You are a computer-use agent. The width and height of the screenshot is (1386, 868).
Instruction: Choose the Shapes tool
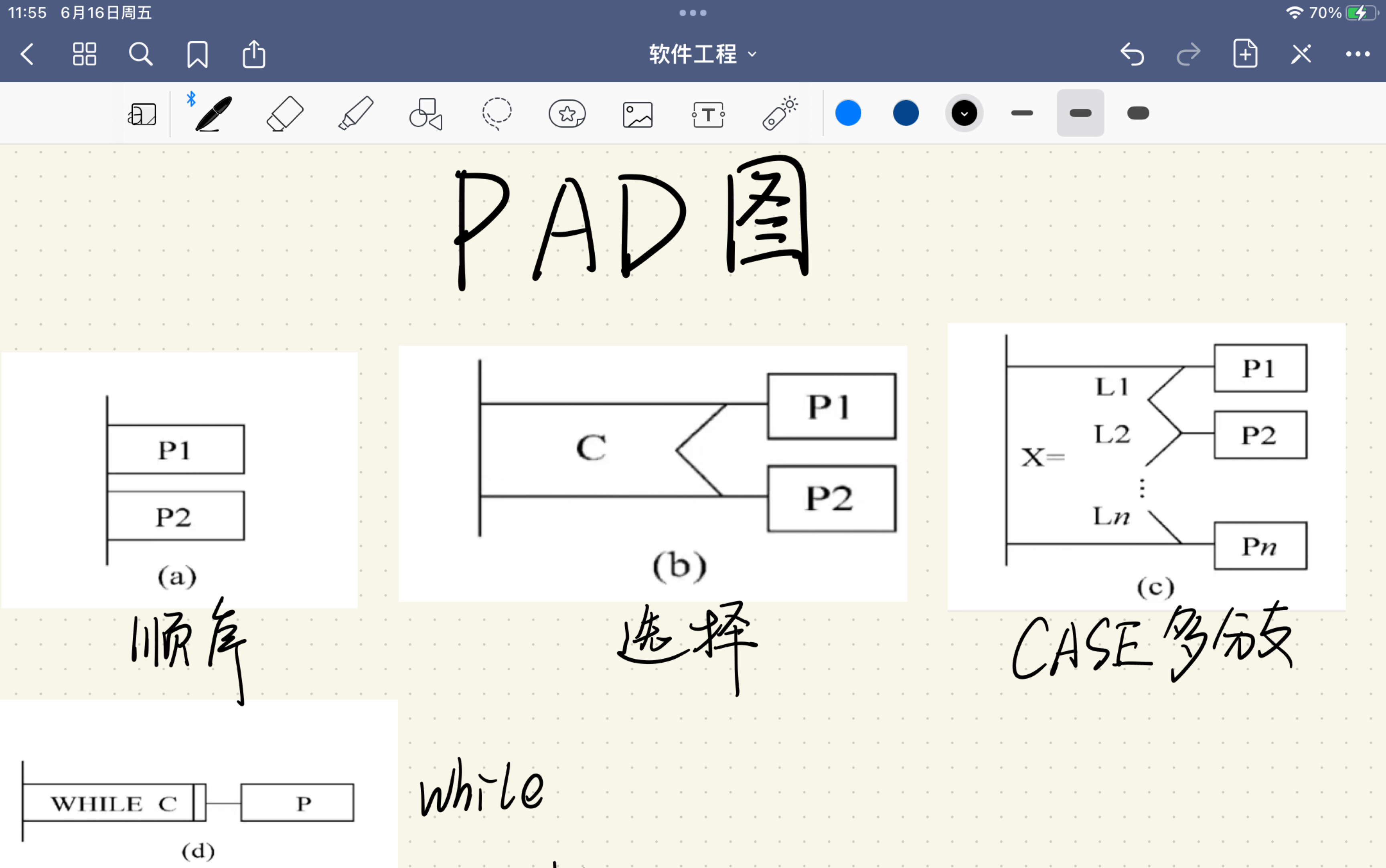click(426, 114)
